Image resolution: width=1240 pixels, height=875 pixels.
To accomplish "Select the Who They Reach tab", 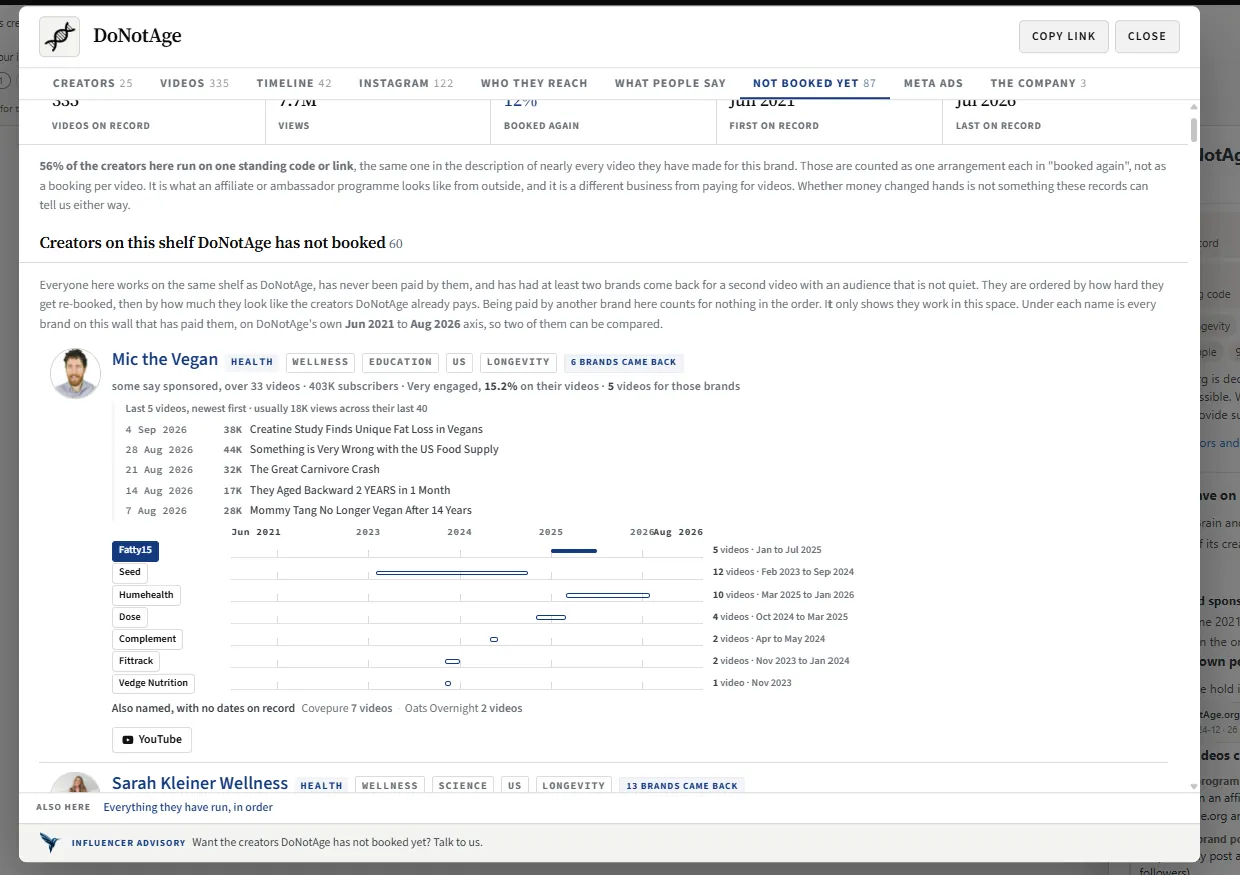I will pos(534,83).
